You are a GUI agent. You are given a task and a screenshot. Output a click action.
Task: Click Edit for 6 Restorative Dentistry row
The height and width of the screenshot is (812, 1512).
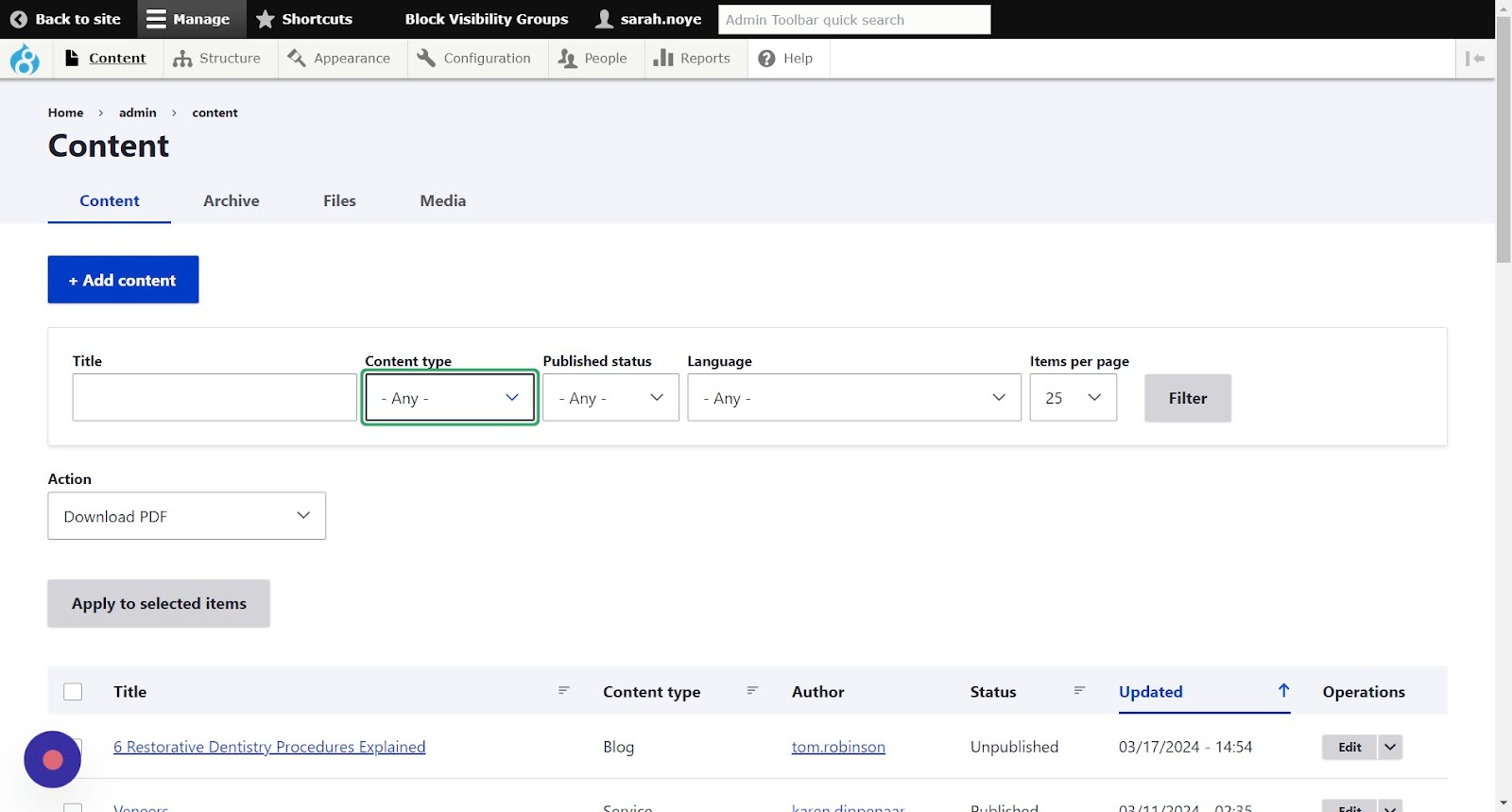[1349, 747]
